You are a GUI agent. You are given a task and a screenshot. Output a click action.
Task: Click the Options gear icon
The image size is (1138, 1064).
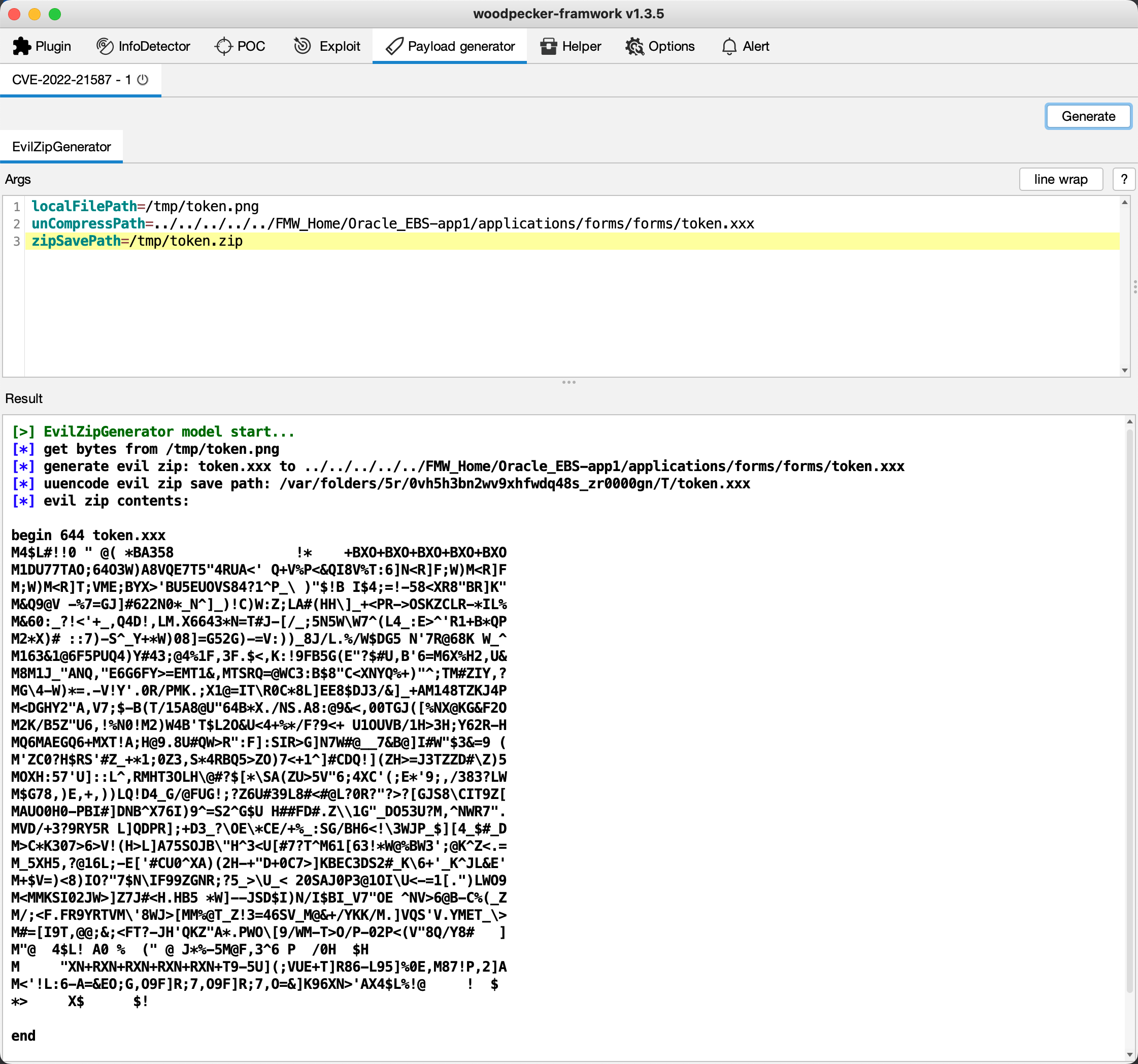[634, 46]
